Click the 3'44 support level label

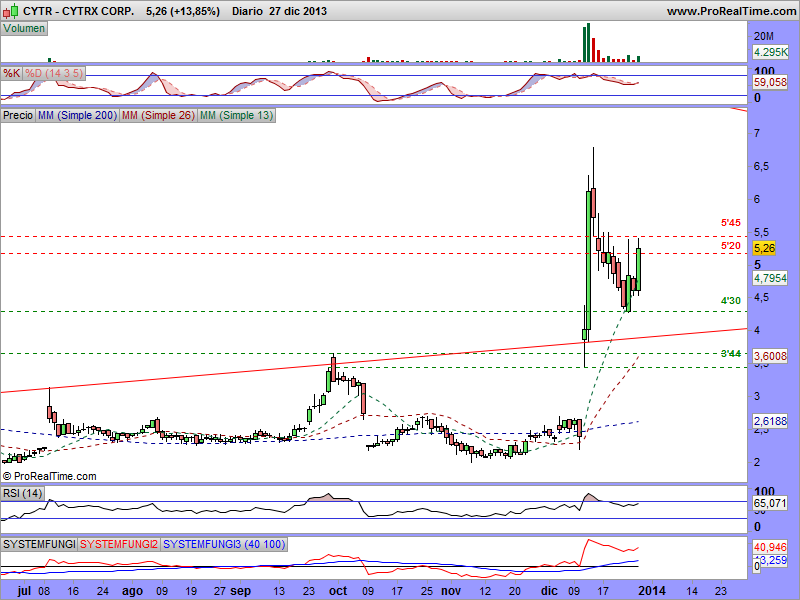tap(731, 354)
